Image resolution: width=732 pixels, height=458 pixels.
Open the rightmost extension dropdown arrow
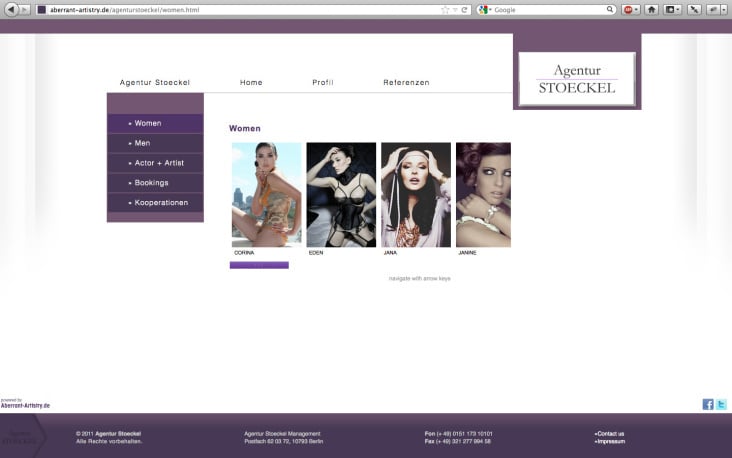[724, 10]
